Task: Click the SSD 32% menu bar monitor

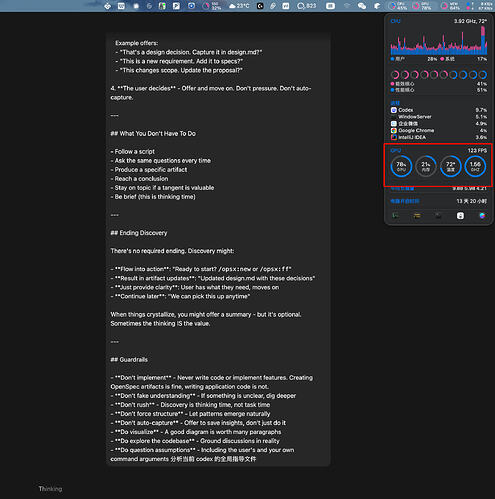Action: [x=212, y=6]
